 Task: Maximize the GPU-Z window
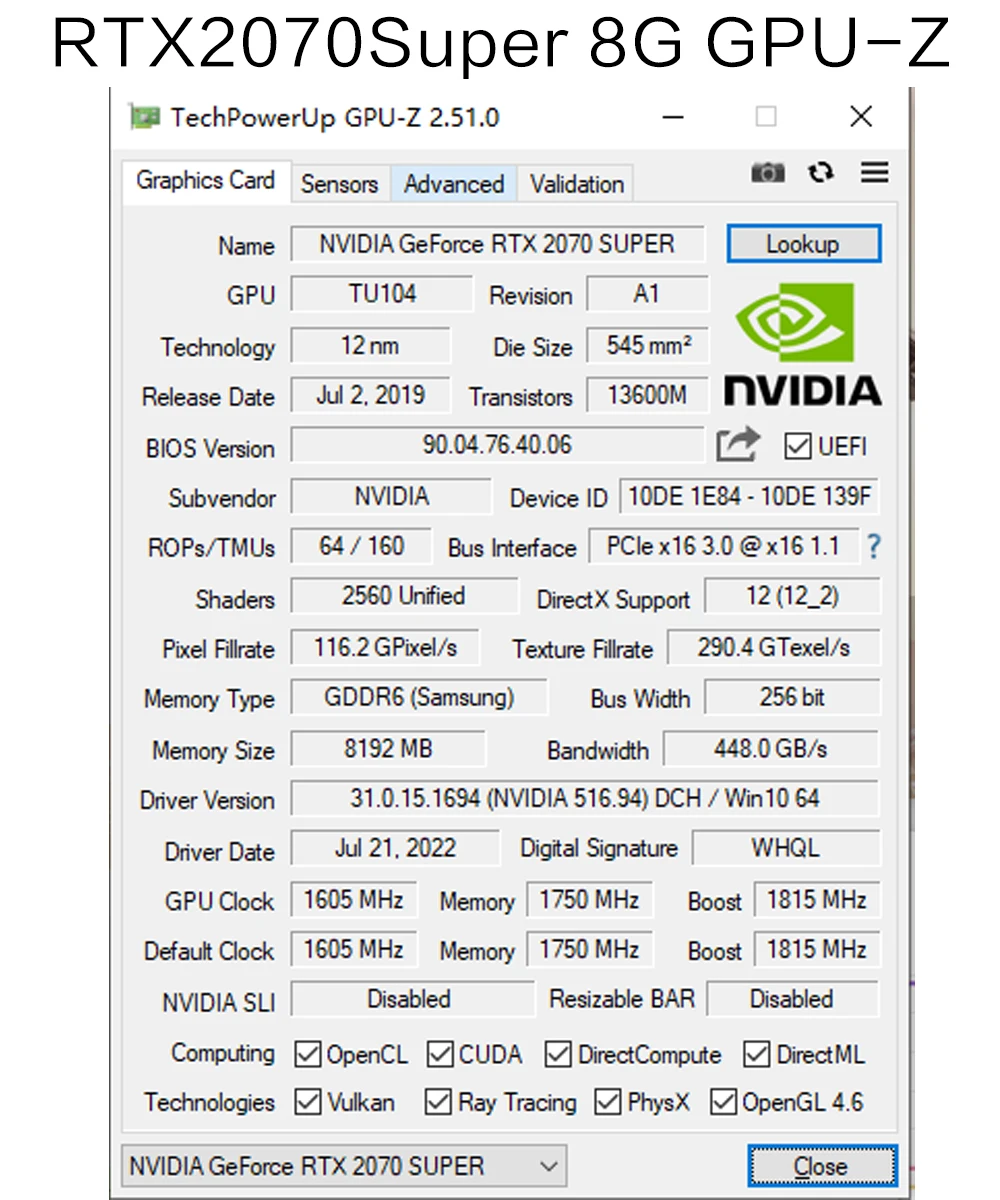(766, 117)
